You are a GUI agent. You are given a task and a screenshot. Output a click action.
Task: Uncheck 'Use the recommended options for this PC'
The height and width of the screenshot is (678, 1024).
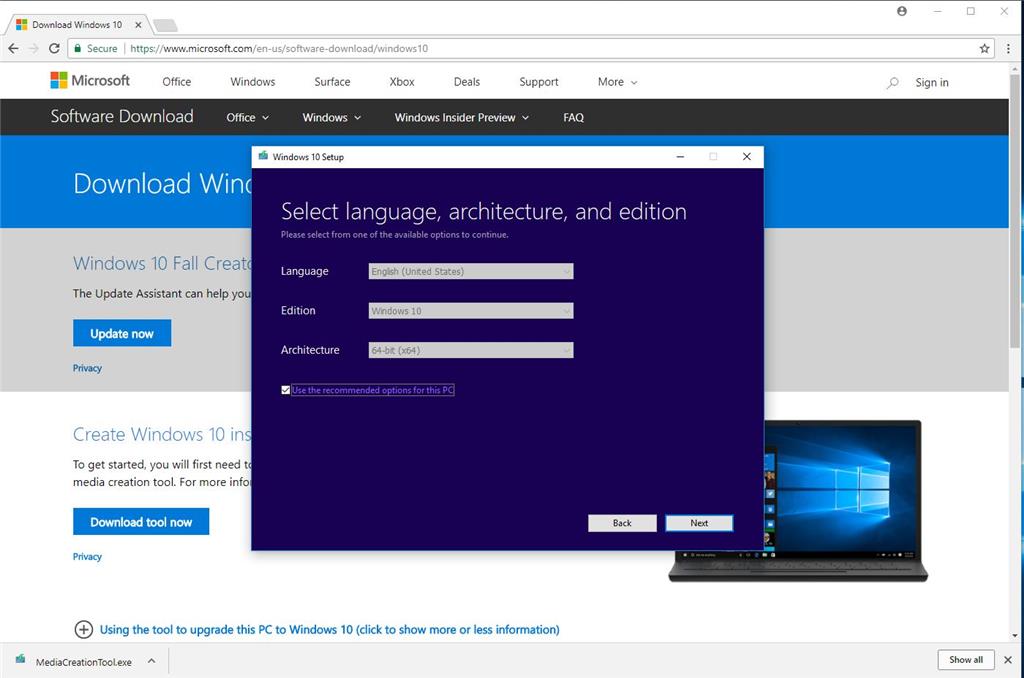tap(286, 389)
